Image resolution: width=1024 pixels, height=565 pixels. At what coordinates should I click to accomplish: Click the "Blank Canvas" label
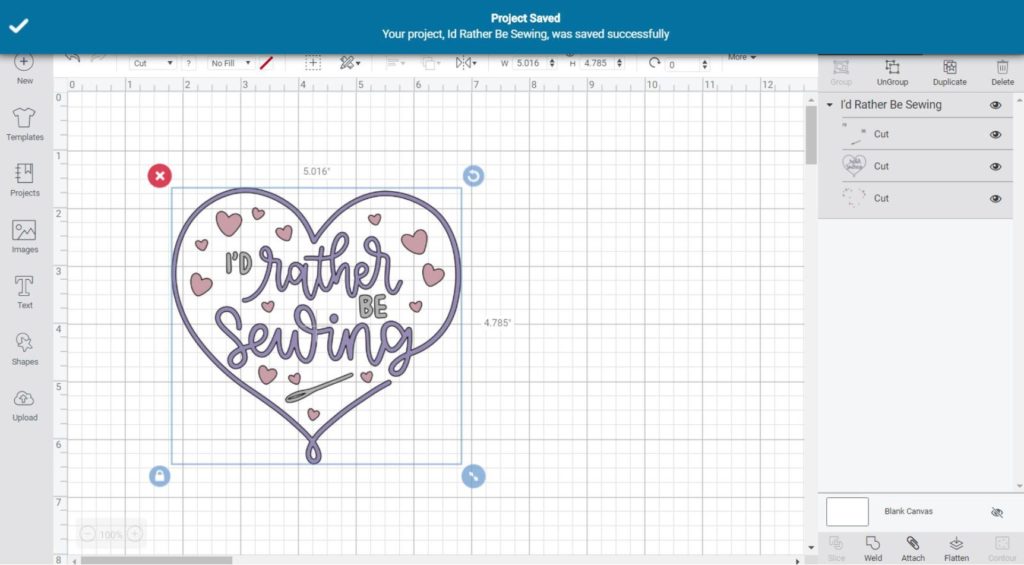point(908,511)
